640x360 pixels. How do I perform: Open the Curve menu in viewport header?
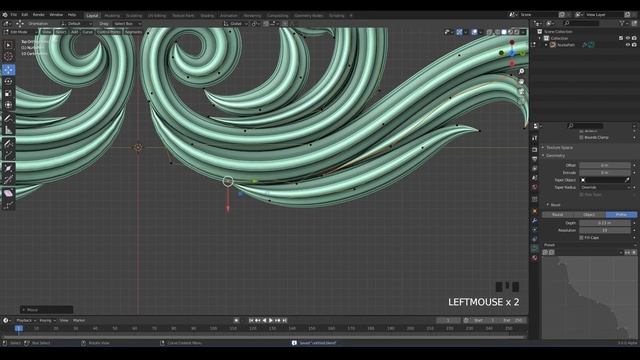[x=87, y=32]
